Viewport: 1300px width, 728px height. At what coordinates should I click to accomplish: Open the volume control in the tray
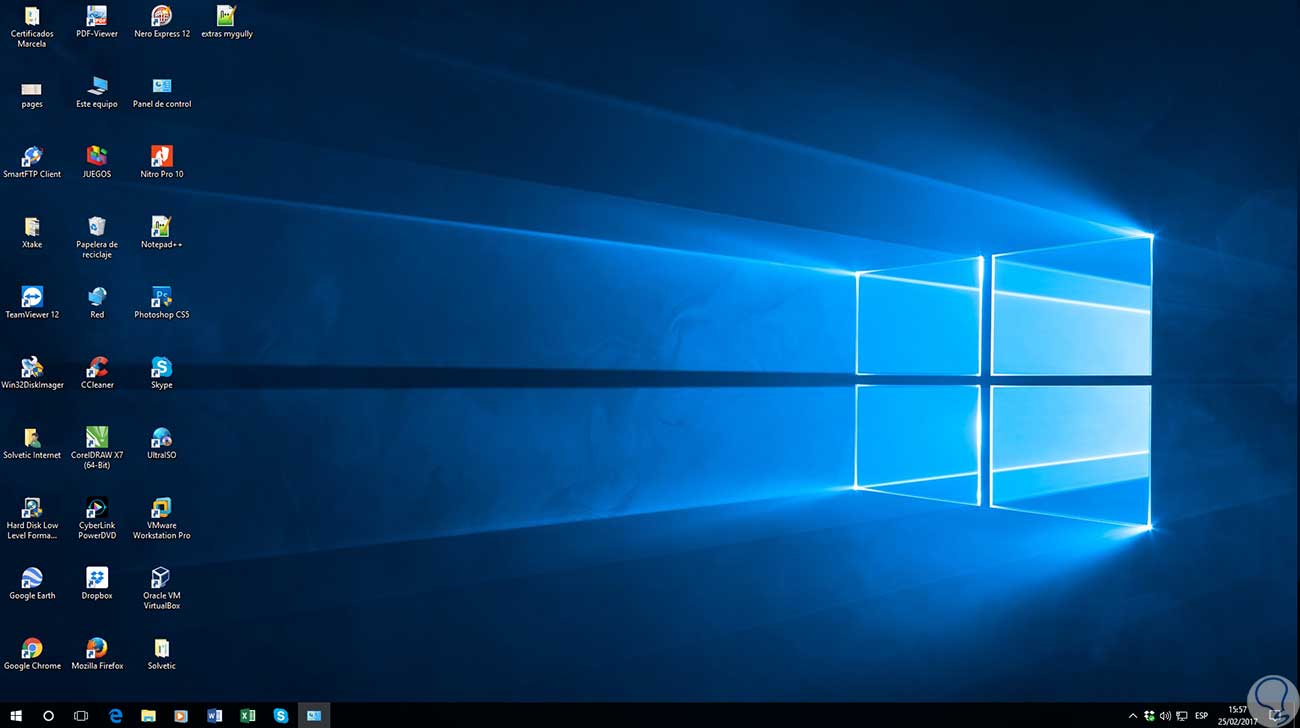1165,716
